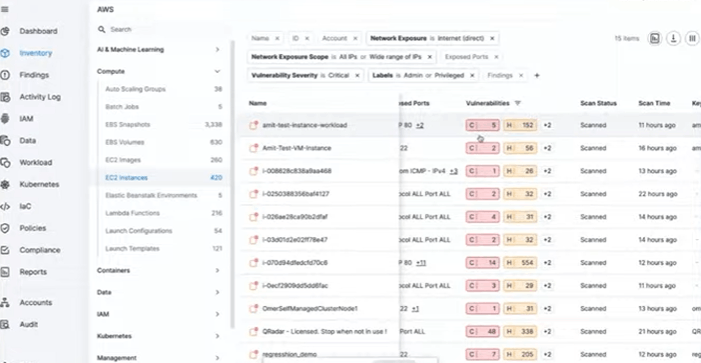Remove the Findings filter chip
The height and width of the screenshot is (363, 701).
521,76
